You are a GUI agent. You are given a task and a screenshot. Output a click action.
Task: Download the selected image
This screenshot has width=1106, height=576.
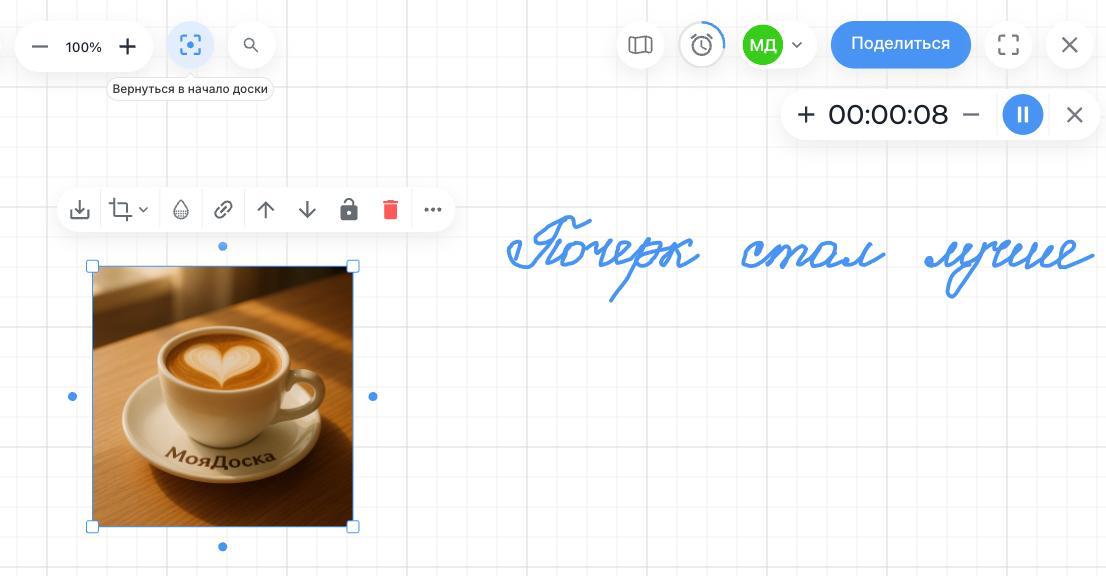[x=80, y=209]
